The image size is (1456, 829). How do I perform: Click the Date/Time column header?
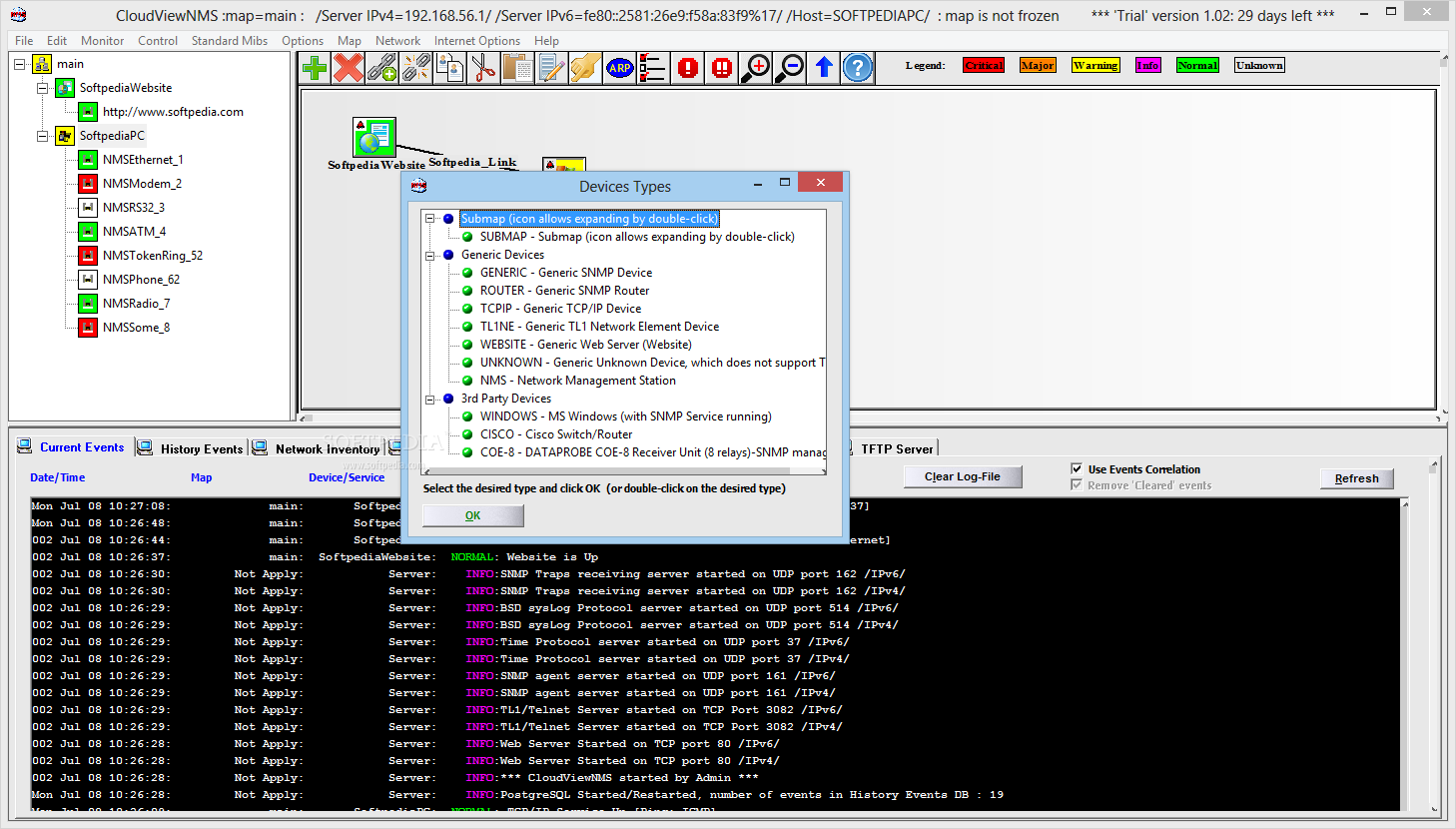(x=58, y=477)
